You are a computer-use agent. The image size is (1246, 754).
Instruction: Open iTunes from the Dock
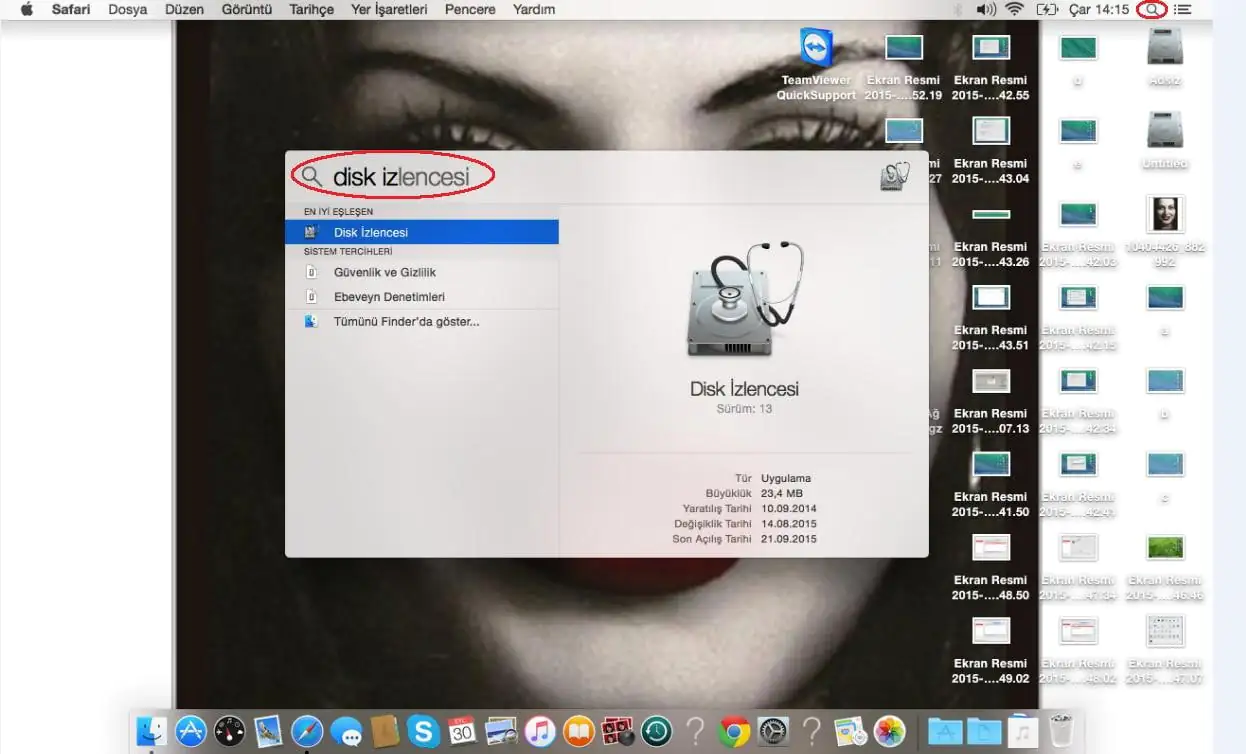click(x=540, y=732)
